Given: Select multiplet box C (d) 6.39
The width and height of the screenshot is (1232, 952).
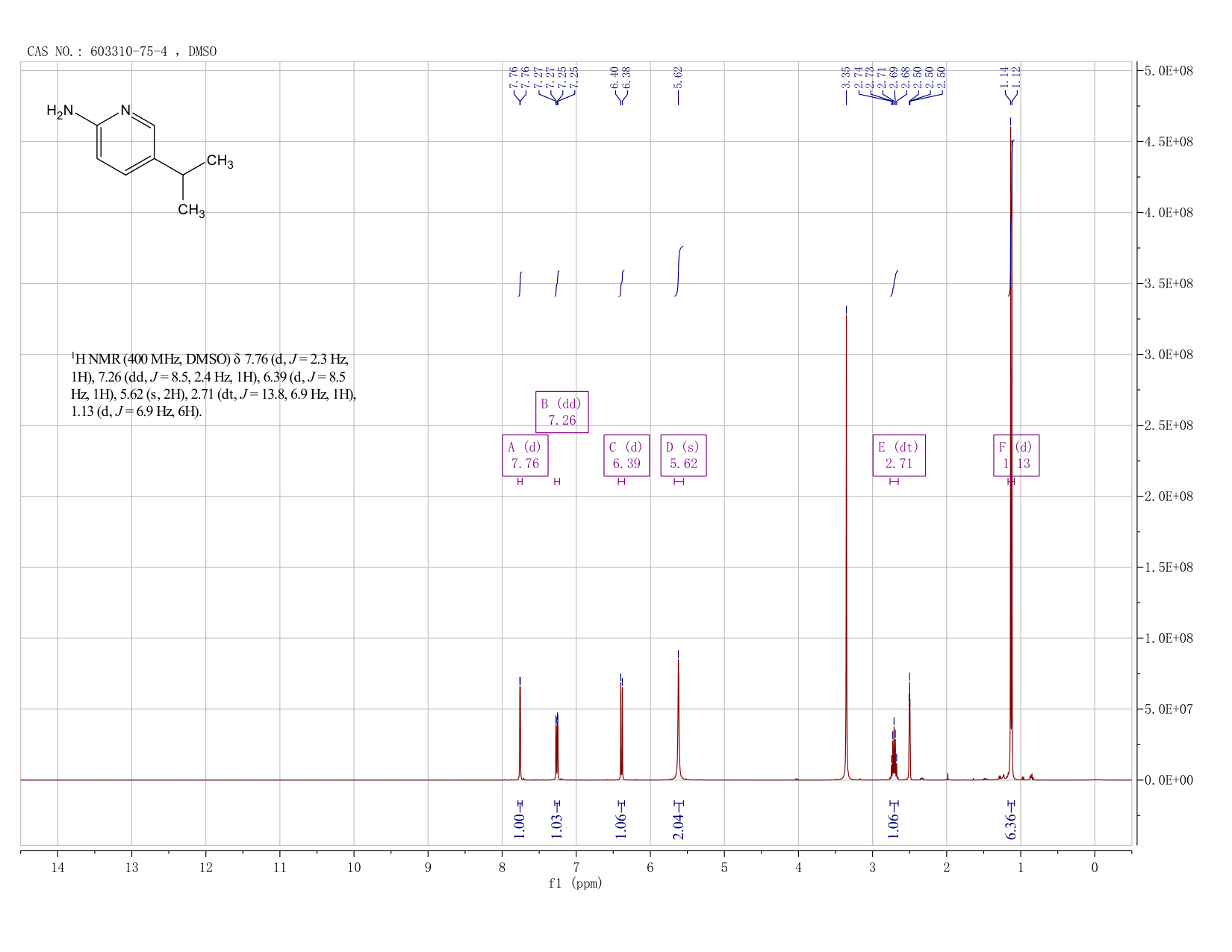Looking at the screenshot, I should 626,455.
